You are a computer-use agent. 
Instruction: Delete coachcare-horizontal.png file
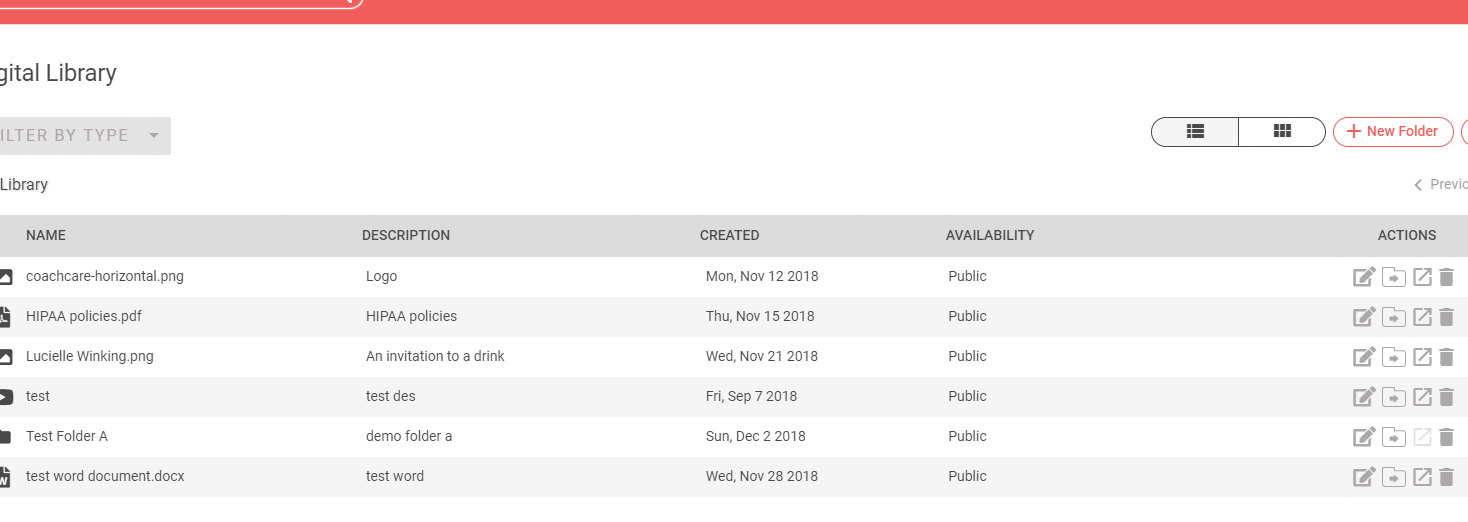[1446, 277]
